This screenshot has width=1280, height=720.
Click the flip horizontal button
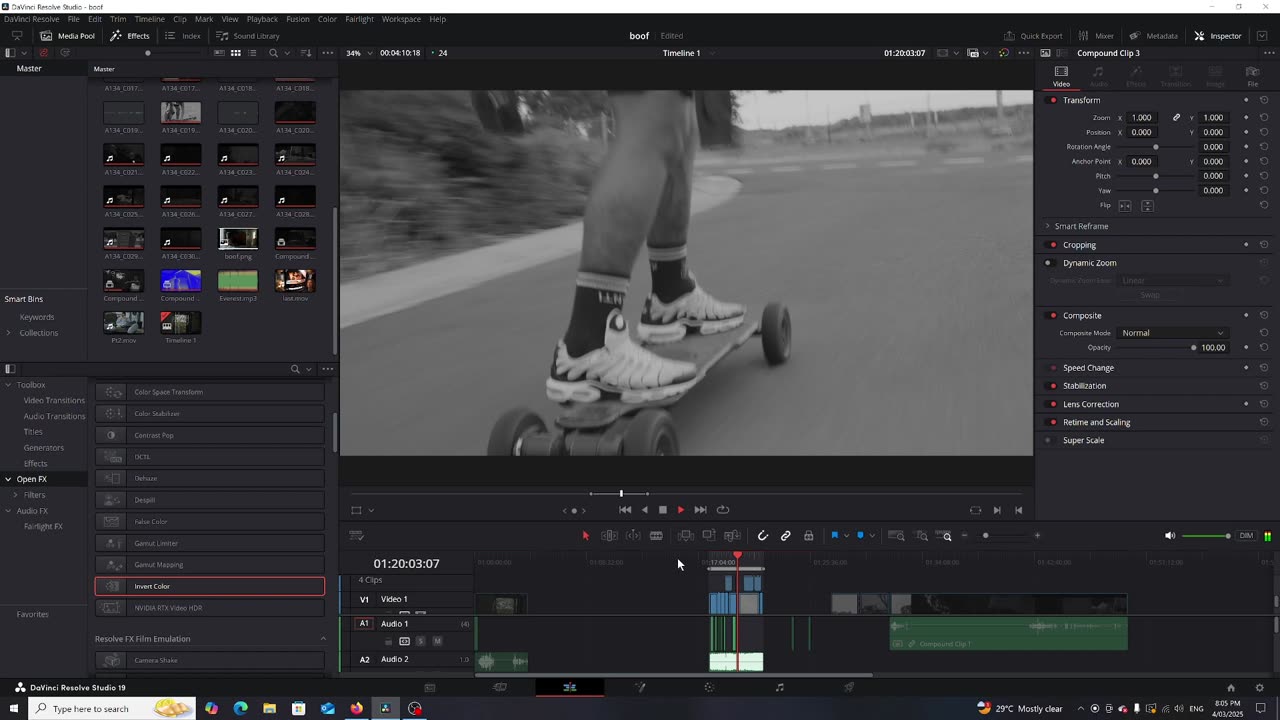(x=1125, y=206)
